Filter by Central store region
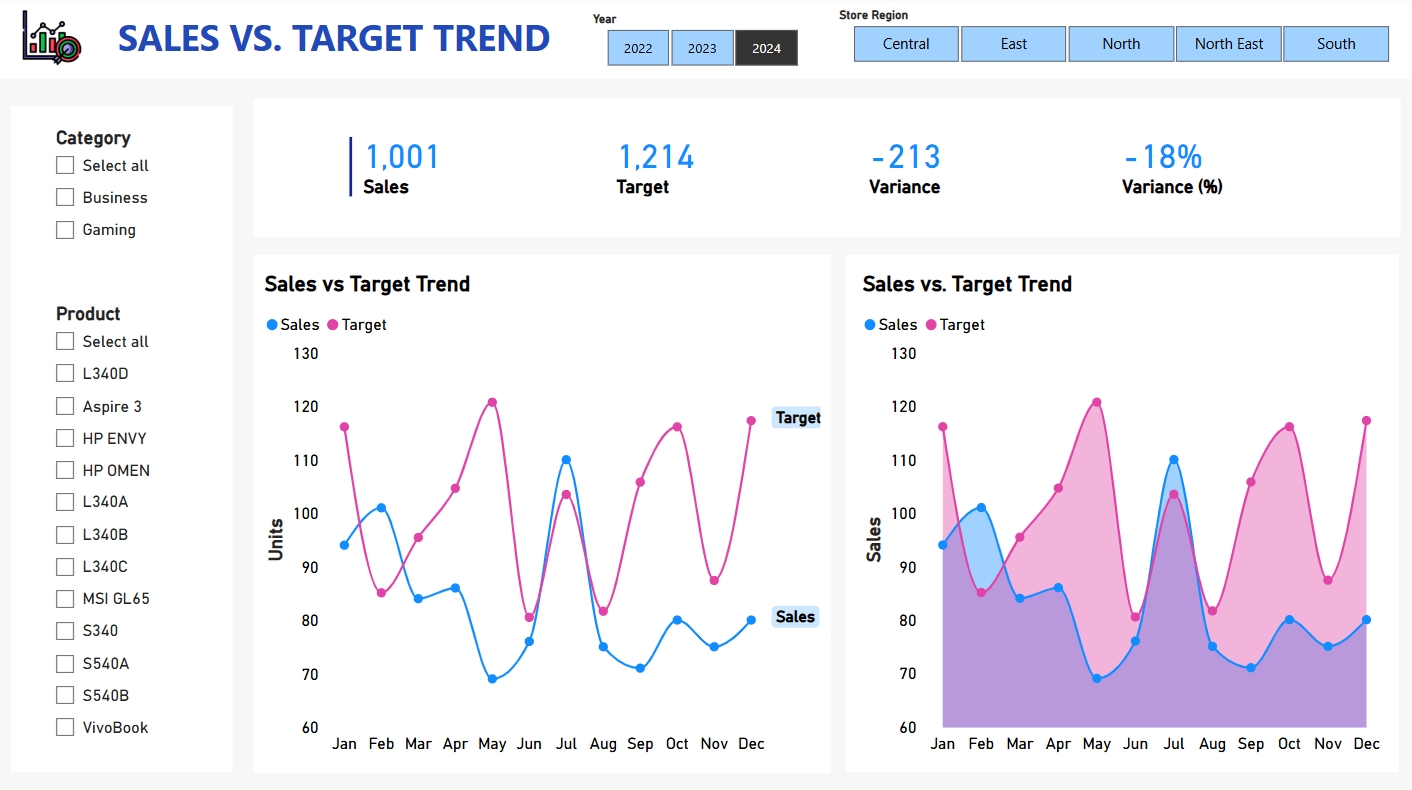This screenshot has width=1412, height=790. [906, 44]
